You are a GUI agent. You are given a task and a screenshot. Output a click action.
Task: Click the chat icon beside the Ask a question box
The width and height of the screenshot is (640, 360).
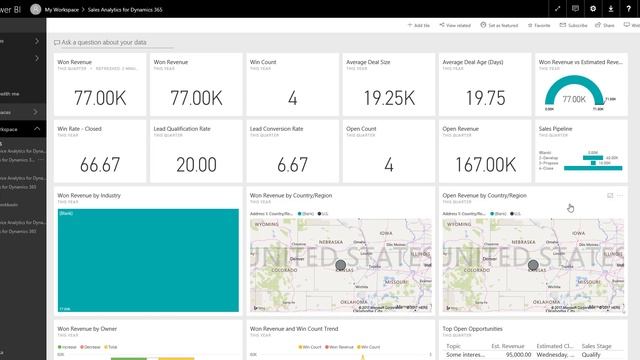click(57, 42)
